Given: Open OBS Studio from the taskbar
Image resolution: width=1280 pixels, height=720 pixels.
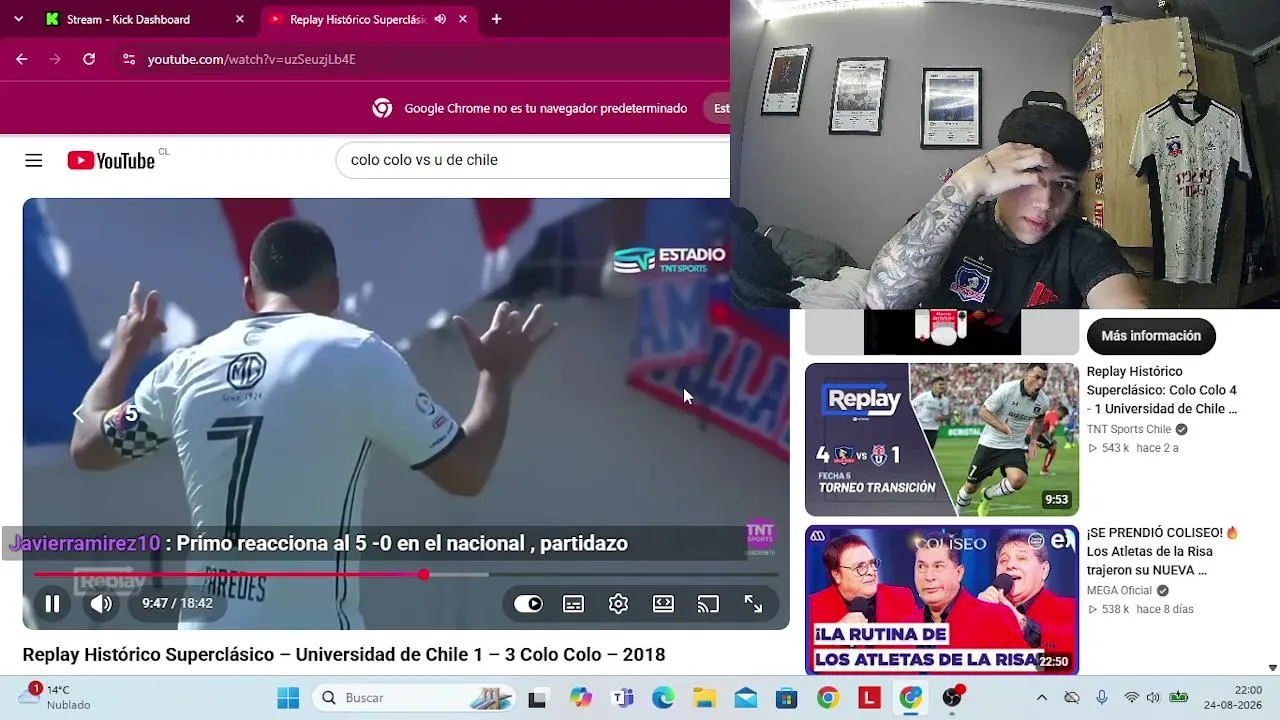Looking at the screenshot, I should [952, 698].
